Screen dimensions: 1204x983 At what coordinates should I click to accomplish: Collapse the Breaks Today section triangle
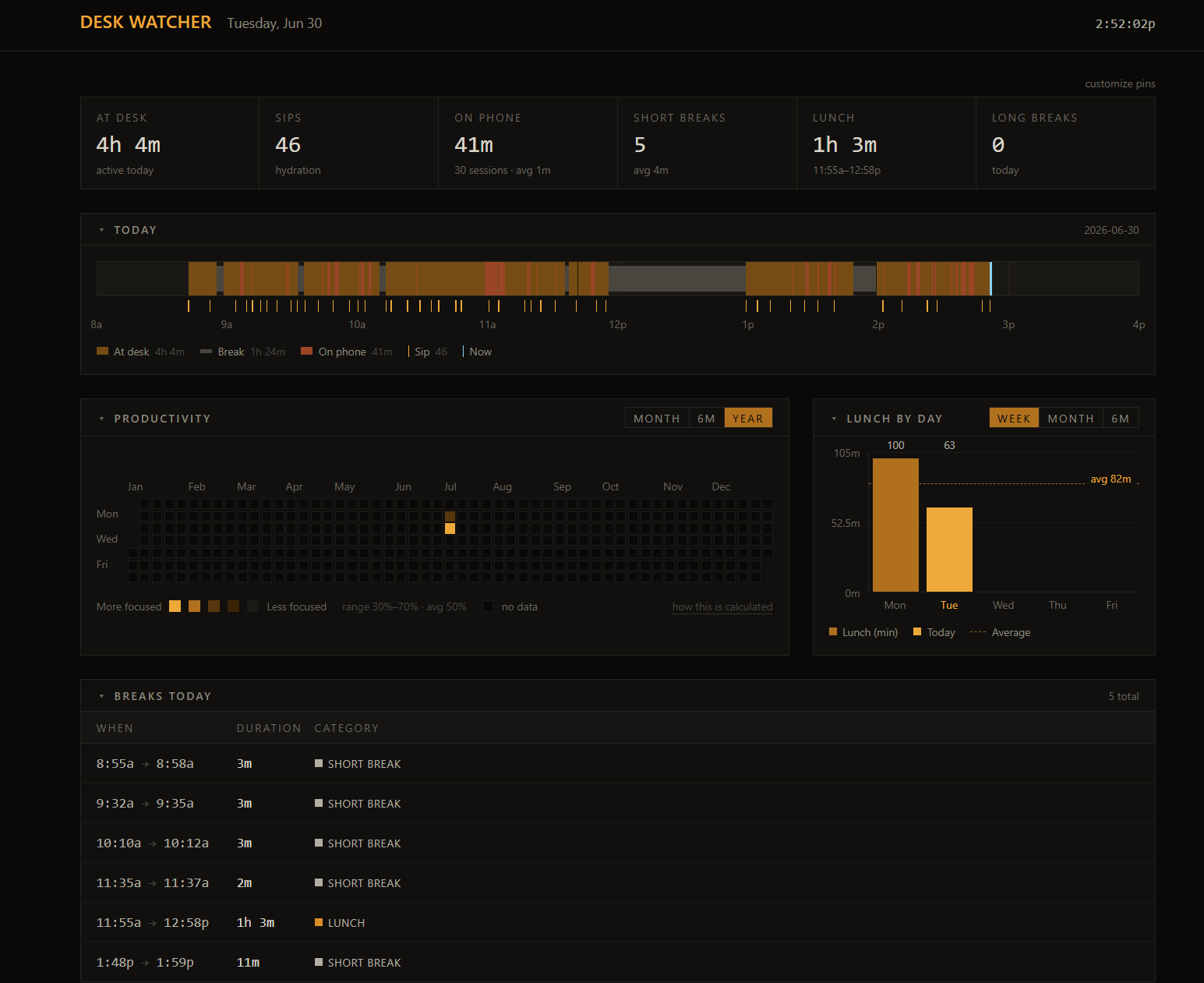[101, 696]
